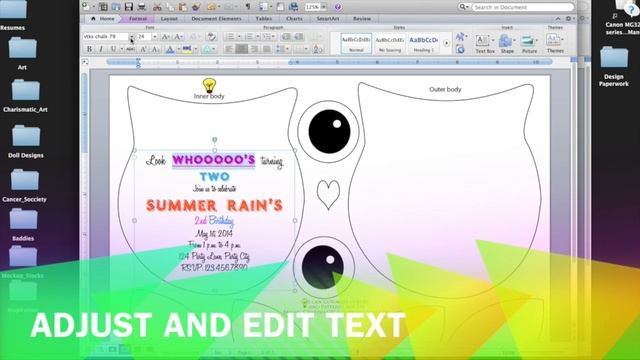The height and width of the screenshot is (360, 640).
Task: Toggle Strikethrough formatting
Action: (130, 49)
